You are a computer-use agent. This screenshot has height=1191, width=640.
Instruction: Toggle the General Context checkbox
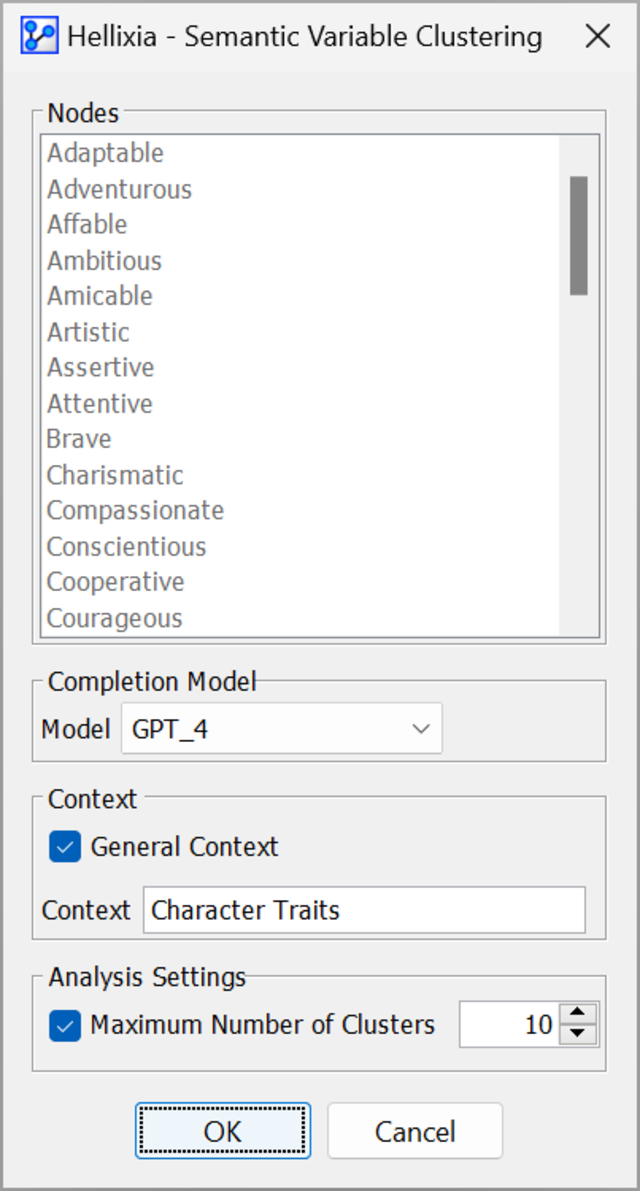click(x=65, y=847)
